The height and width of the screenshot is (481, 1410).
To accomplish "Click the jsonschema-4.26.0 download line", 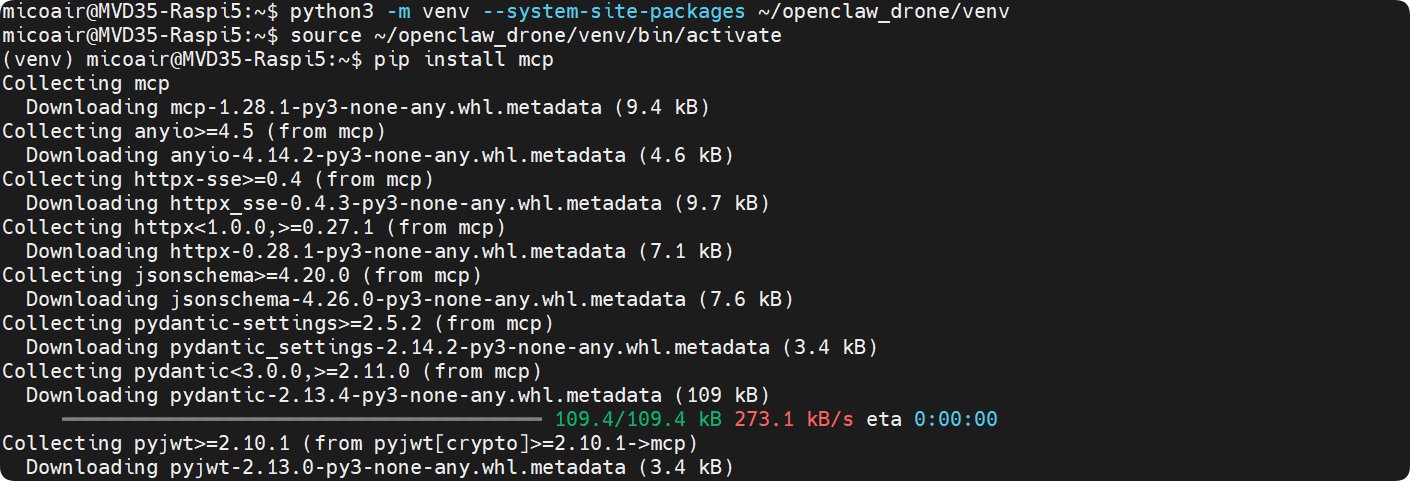I will pos(409,299).
